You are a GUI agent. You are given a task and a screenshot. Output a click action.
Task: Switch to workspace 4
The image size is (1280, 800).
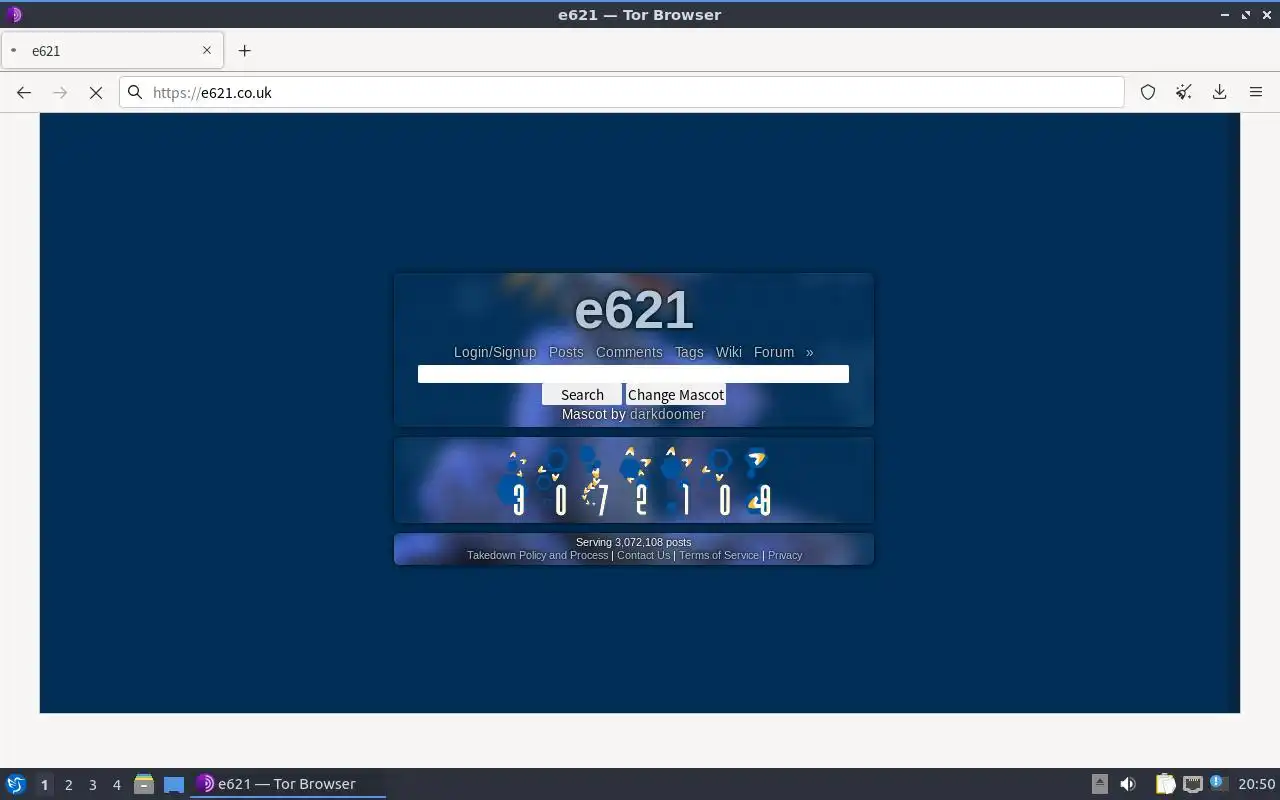tap(116, 784)
